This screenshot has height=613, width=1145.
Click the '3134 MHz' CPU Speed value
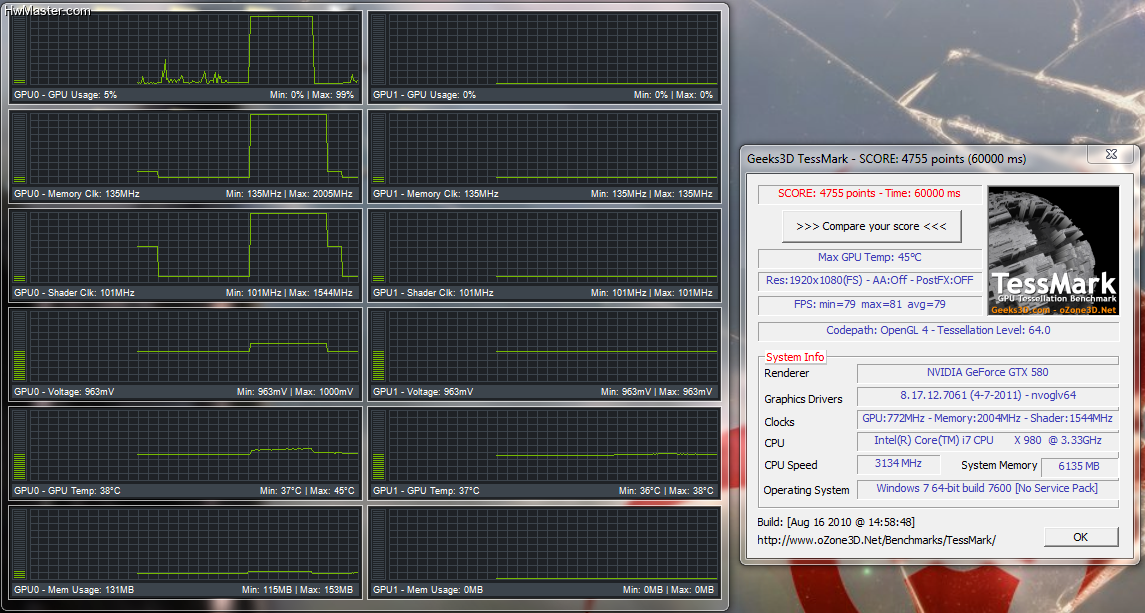(898, 463)
